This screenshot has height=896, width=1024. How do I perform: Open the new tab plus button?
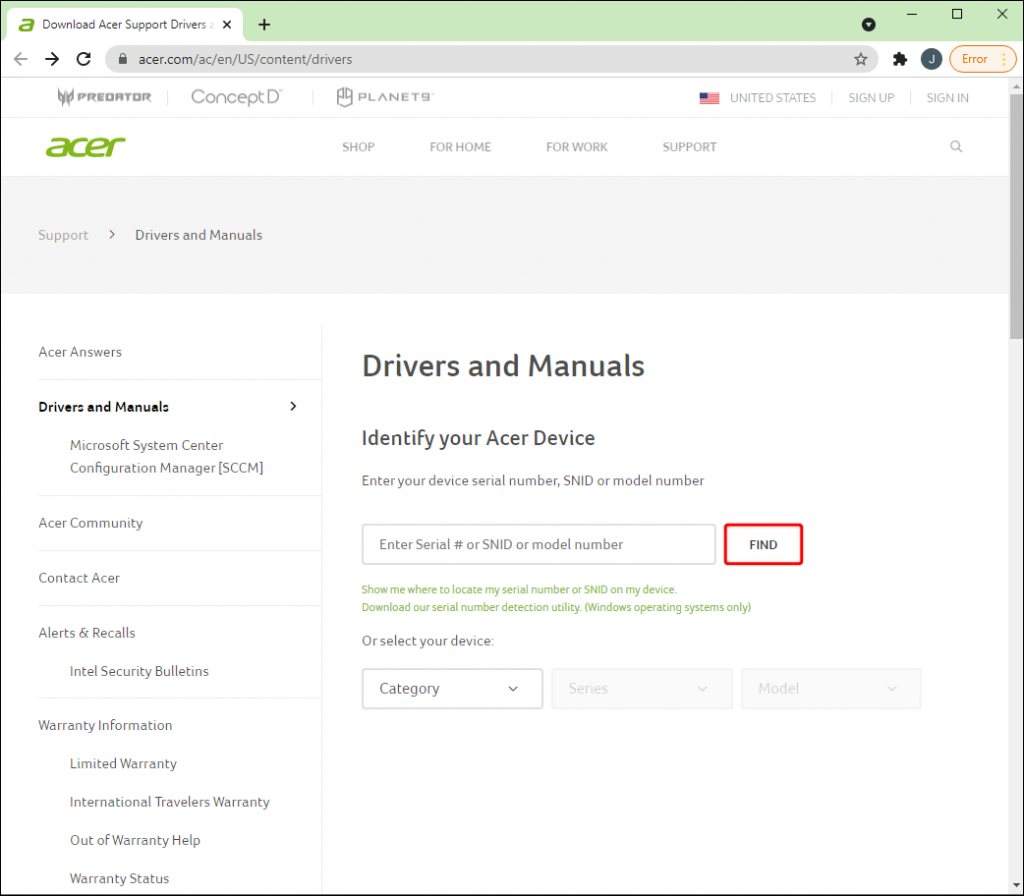[264, 25]
